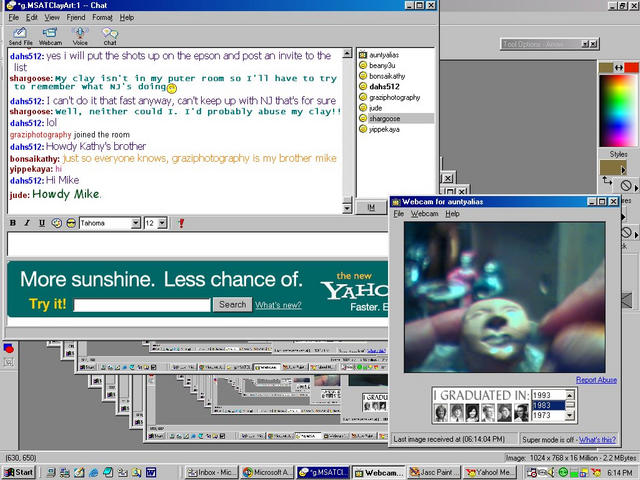Toggle Italic text formatting

27,223
